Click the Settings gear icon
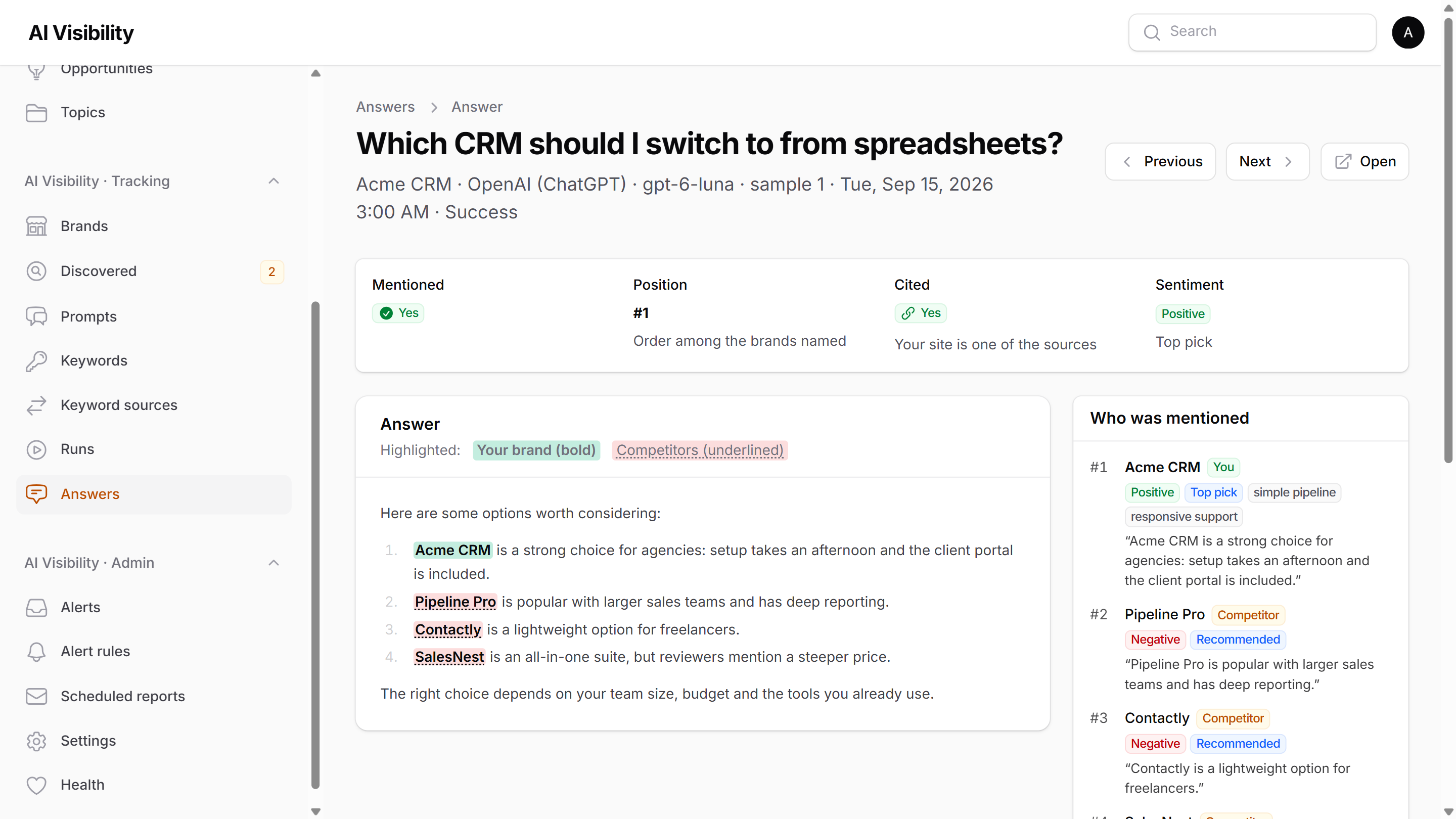This screenshot has width=1456, height=819. tap(36, 741)
